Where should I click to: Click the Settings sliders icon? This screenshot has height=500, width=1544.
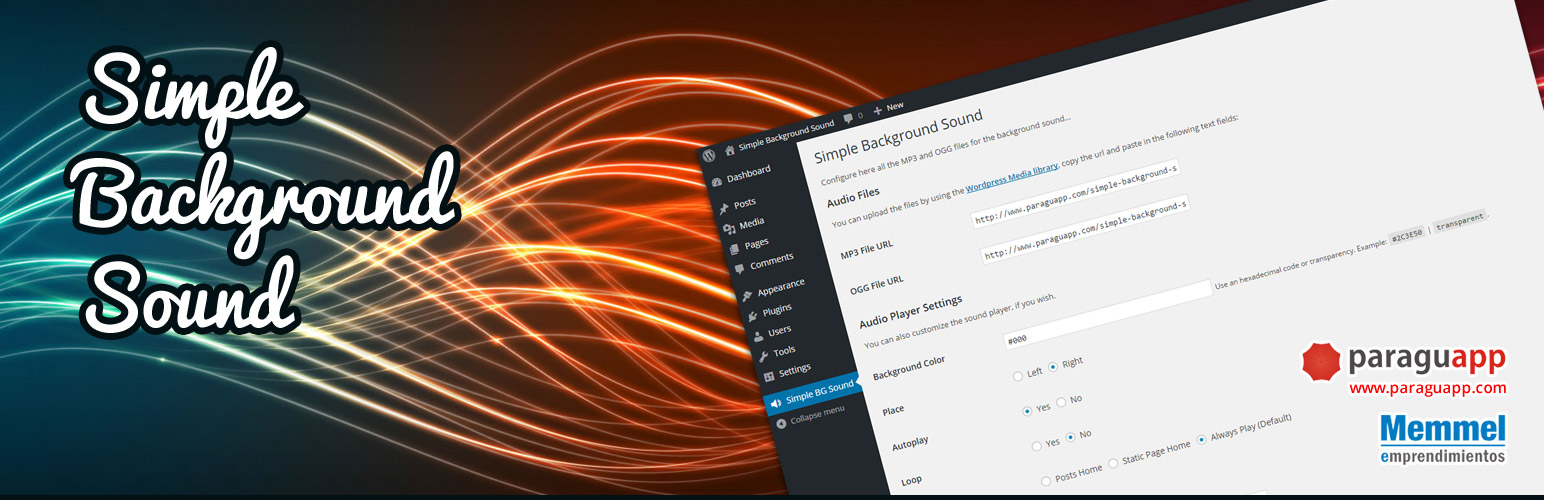click(x=769, y=377)
